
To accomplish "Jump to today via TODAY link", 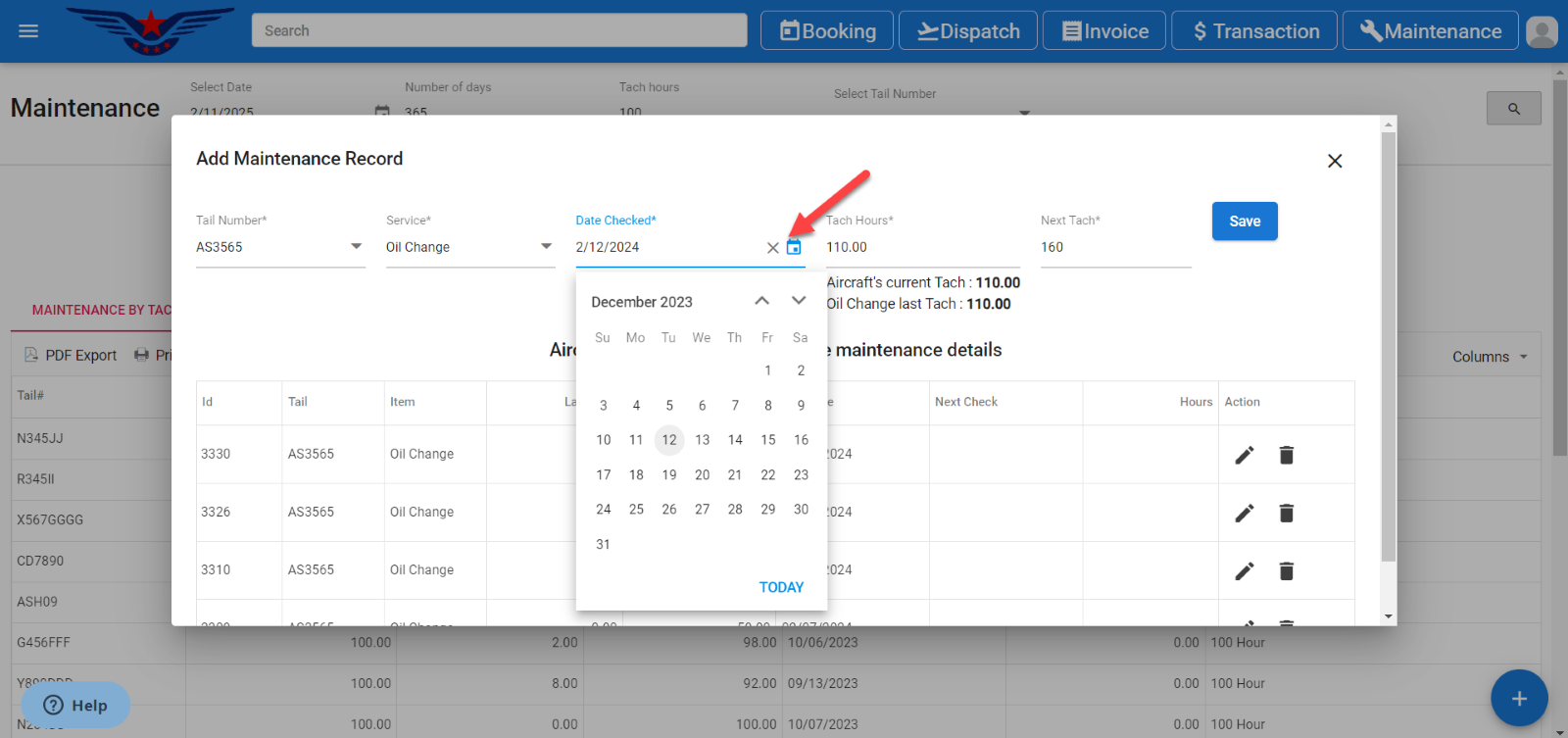I will pos(780,587).
